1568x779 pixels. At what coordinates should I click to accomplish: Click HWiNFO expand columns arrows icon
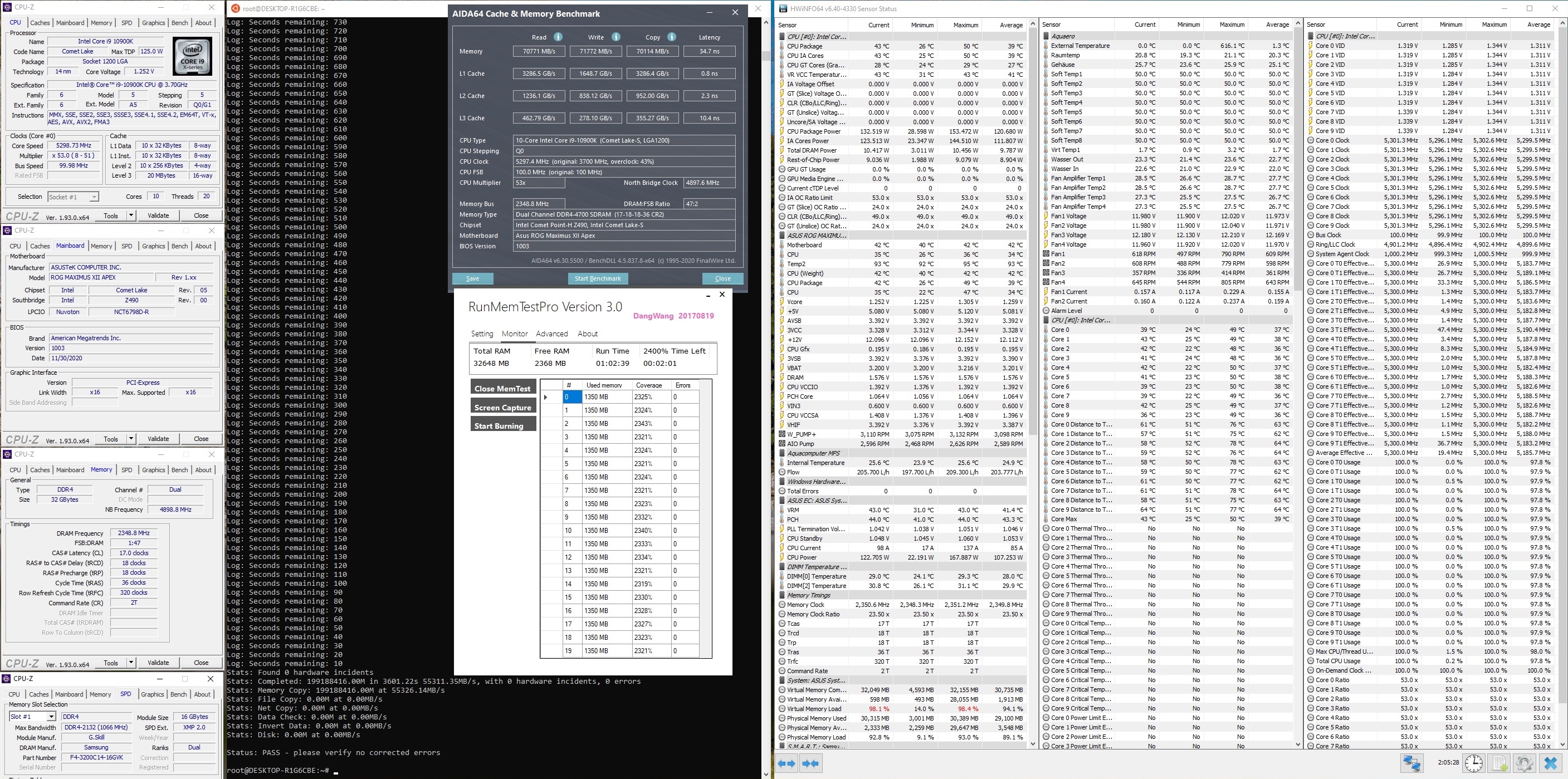787,763
